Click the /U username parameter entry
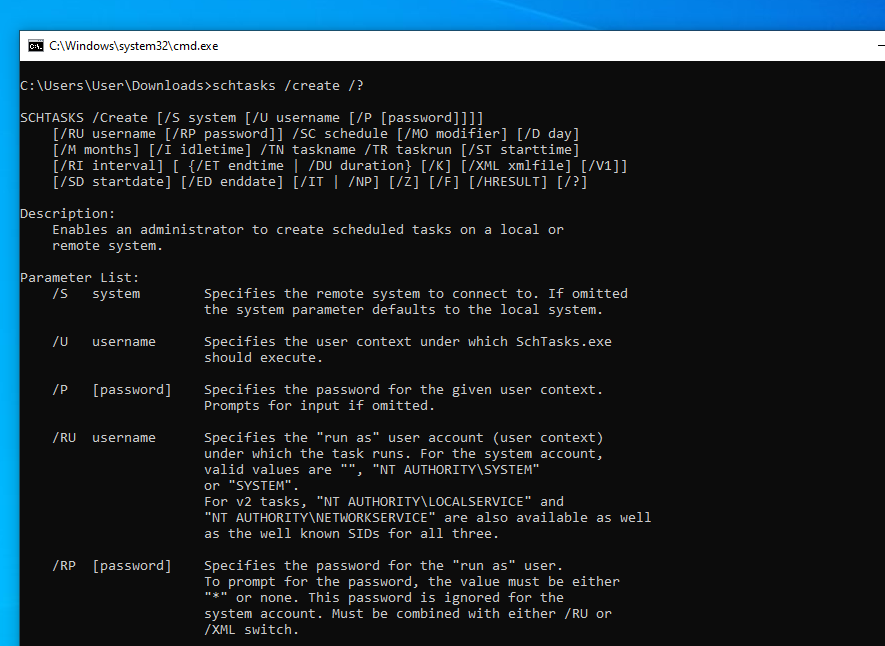Viewport: 885px width, 646px height. pos(104,342)
